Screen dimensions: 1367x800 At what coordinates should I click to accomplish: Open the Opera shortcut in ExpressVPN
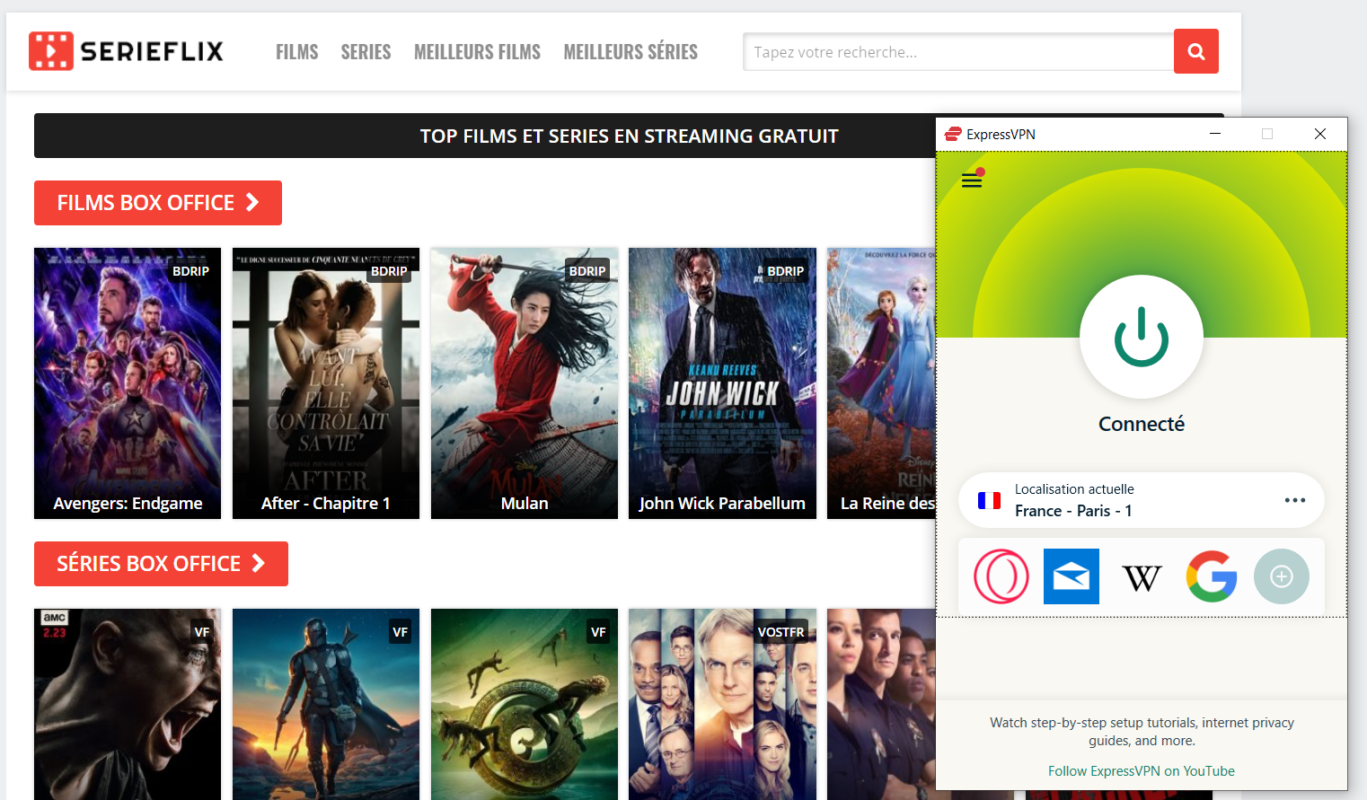click(x=1001, y=577)
